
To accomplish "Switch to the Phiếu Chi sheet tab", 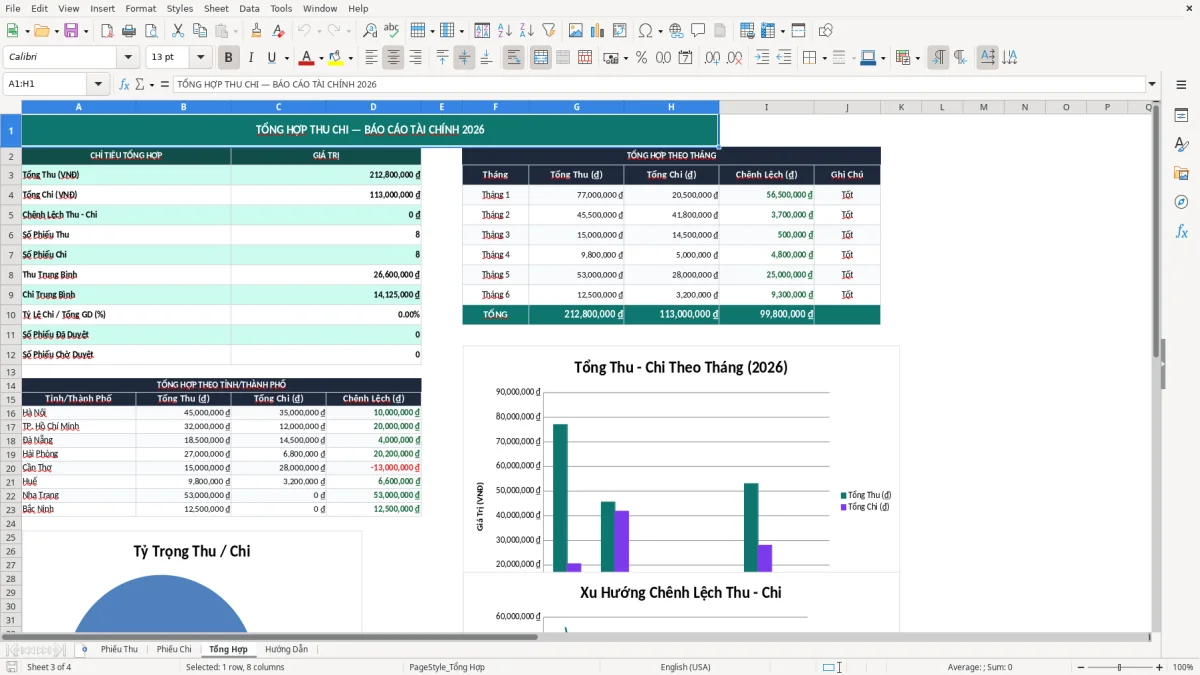I will [174, 649].
